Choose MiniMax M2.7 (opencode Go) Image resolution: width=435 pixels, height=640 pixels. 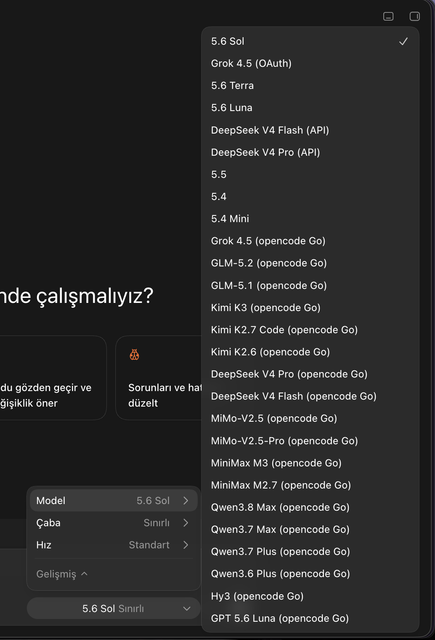click(x=310, y=485)
